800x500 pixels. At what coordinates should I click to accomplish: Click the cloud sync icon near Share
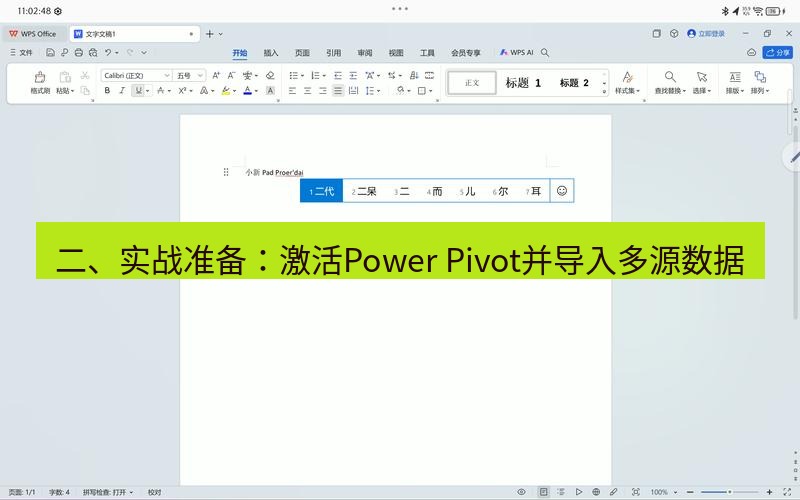pyautogui.click(x=752, y=52)
